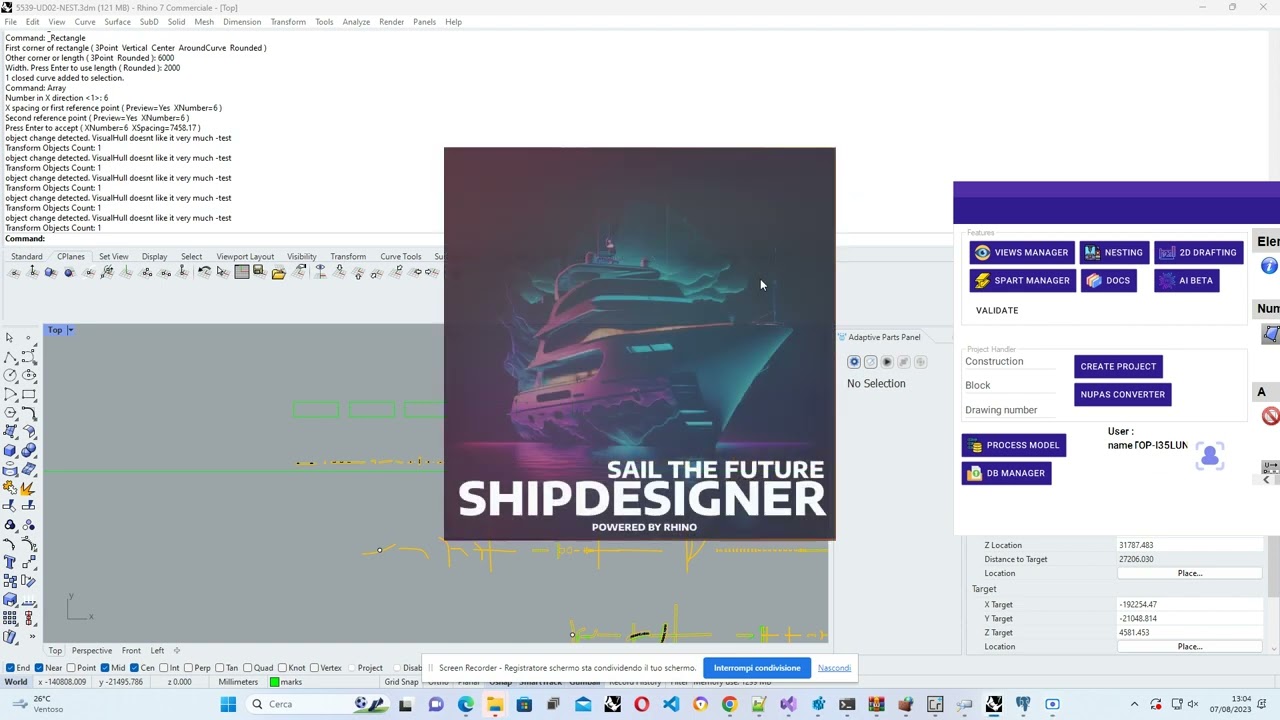Click the Process Model button
The height and width of the screenshot is (720, 1280).
pos(1014,445)
